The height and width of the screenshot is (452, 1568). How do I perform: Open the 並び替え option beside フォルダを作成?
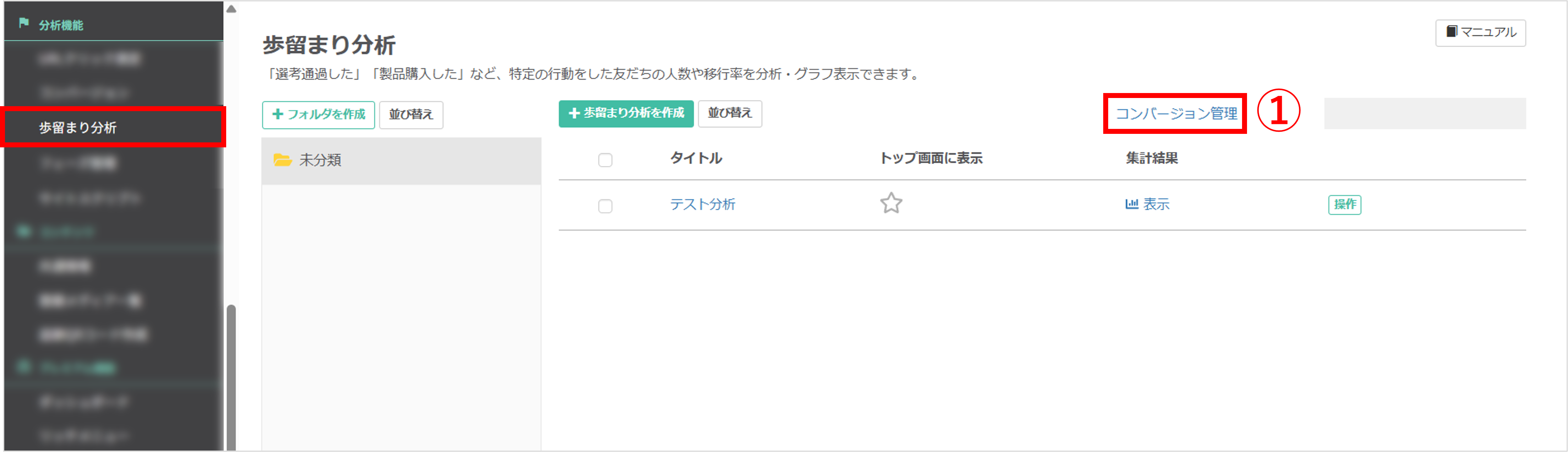(x=412, y=114)
